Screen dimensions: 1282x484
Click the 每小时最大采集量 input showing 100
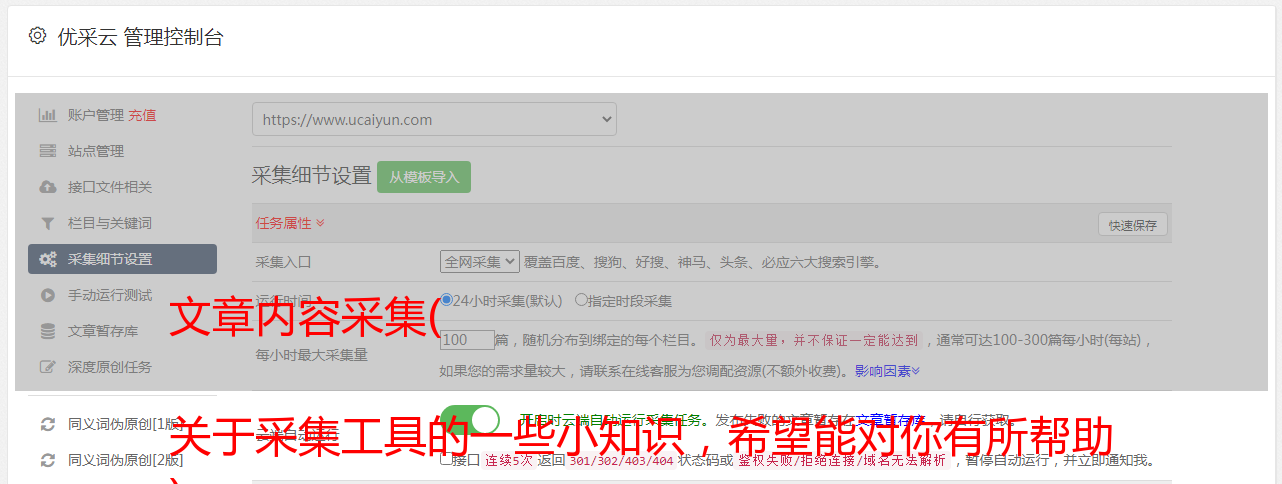tap(467, 339)
